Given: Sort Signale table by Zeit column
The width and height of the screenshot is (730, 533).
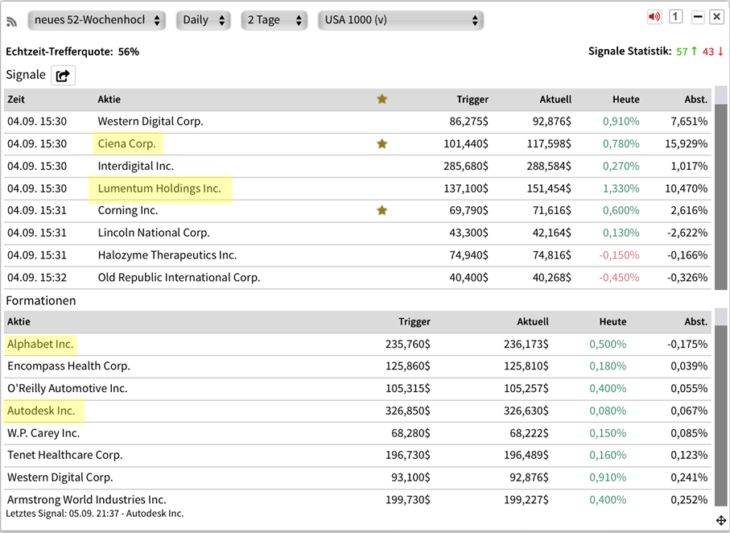Looking at the screenshot, I should [16, 99].
